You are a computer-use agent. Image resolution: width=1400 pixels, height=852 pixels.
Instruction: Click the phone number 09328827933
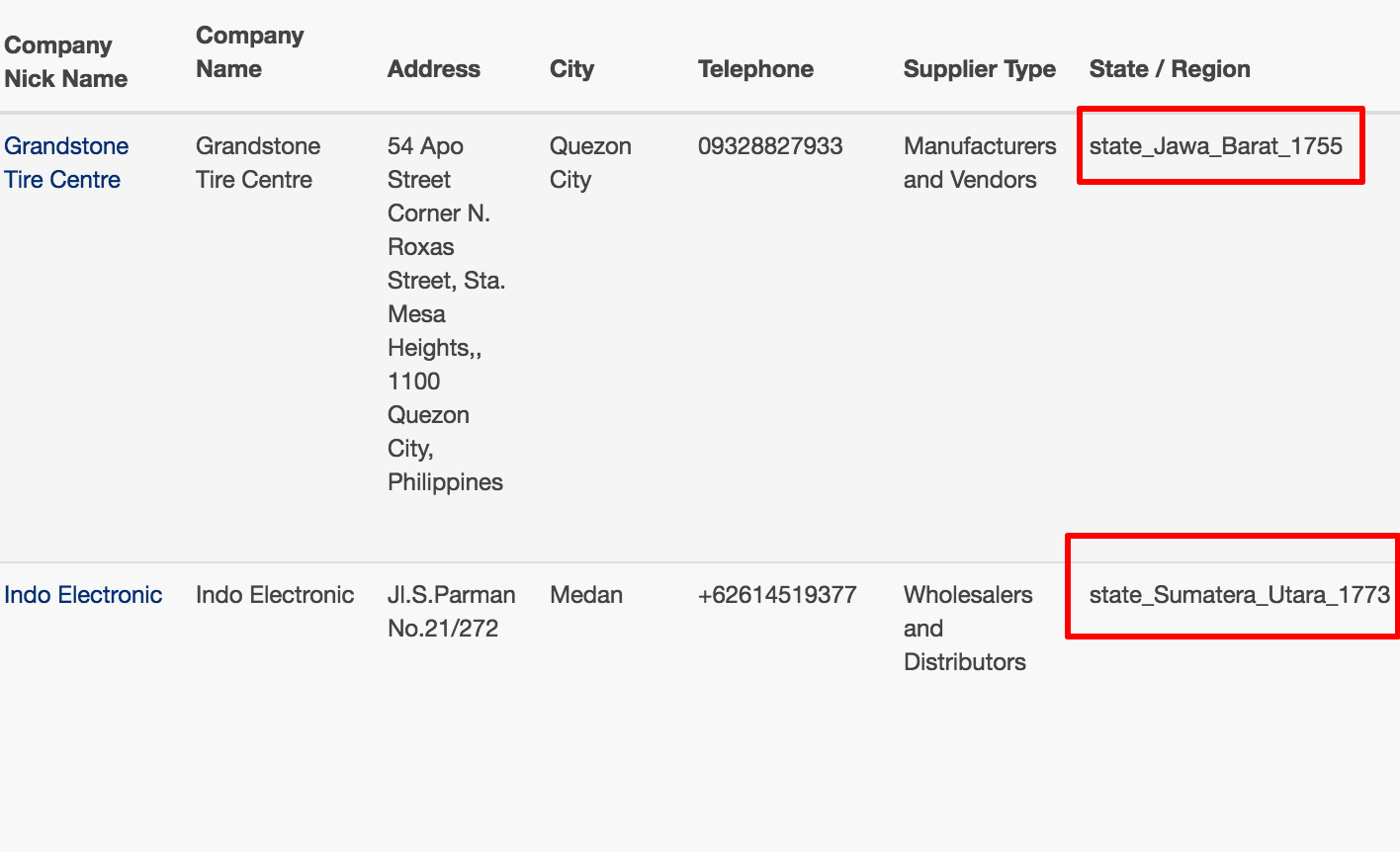[x=770, y=146]
